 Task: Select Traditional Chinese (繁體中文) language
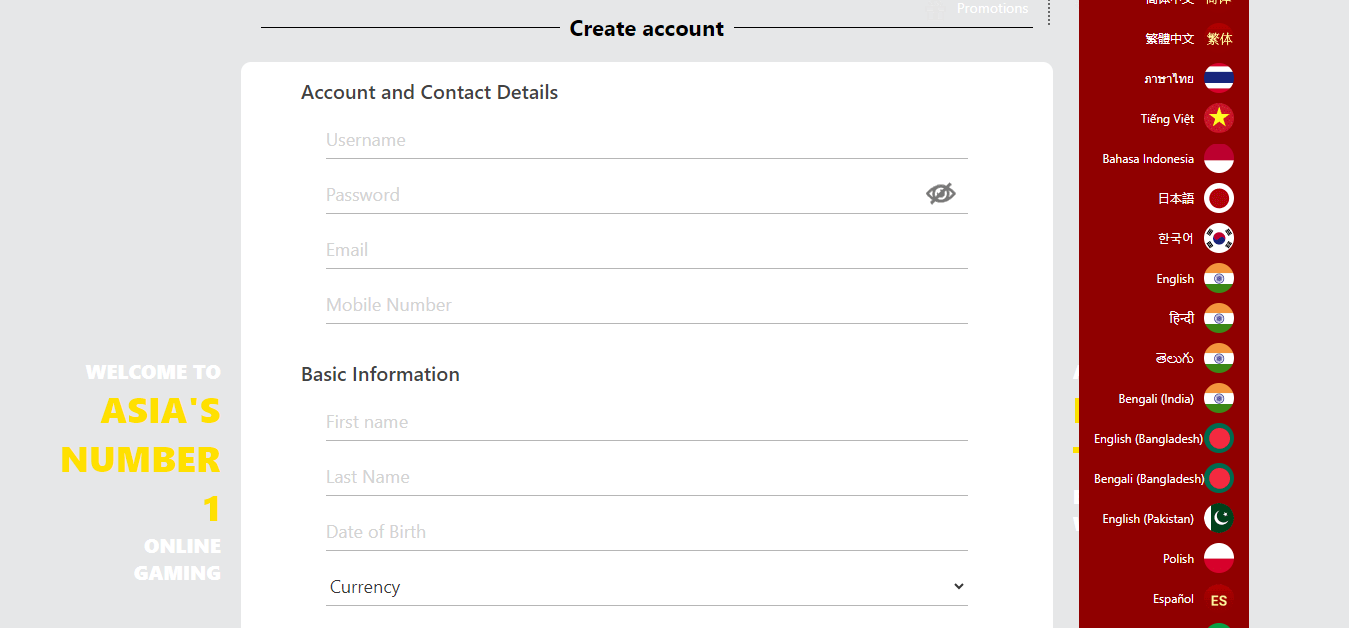(1170, 39)
